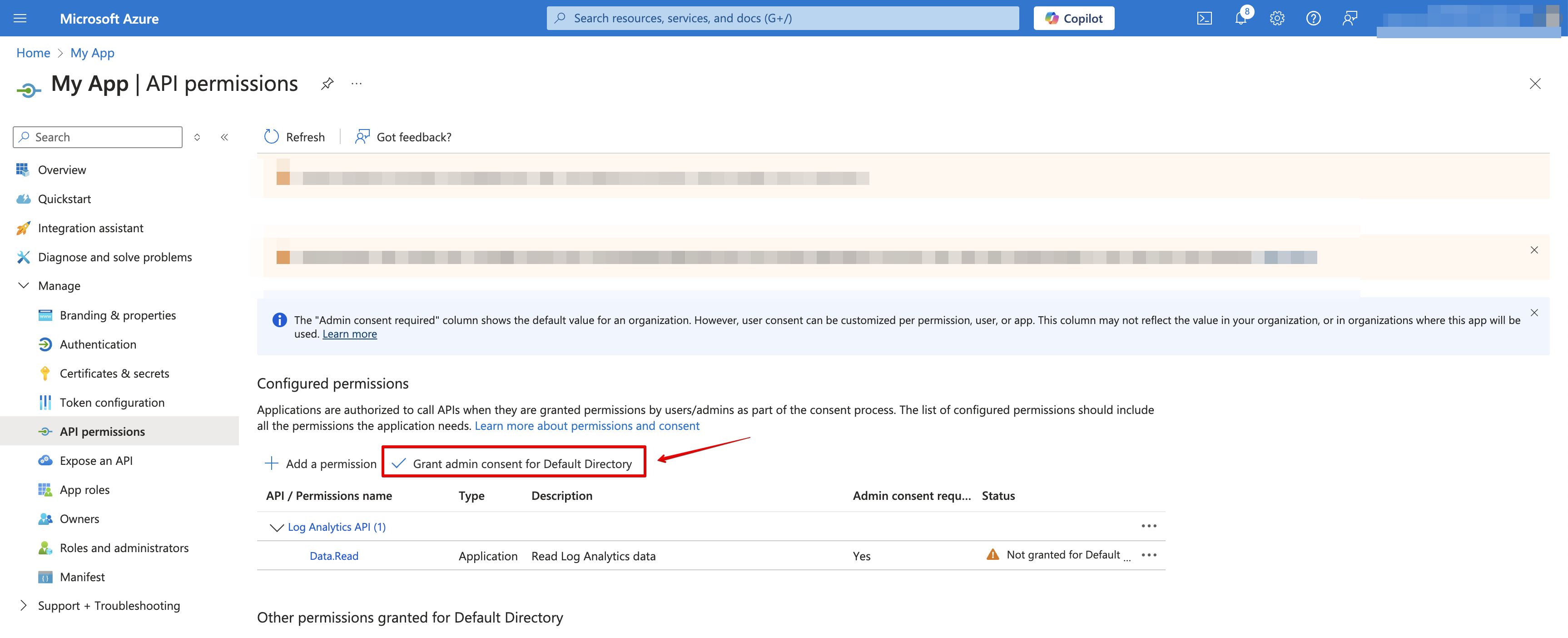Click Got feedback?
The width and height of the screenshot is (1568, 638).
[403, 137]
